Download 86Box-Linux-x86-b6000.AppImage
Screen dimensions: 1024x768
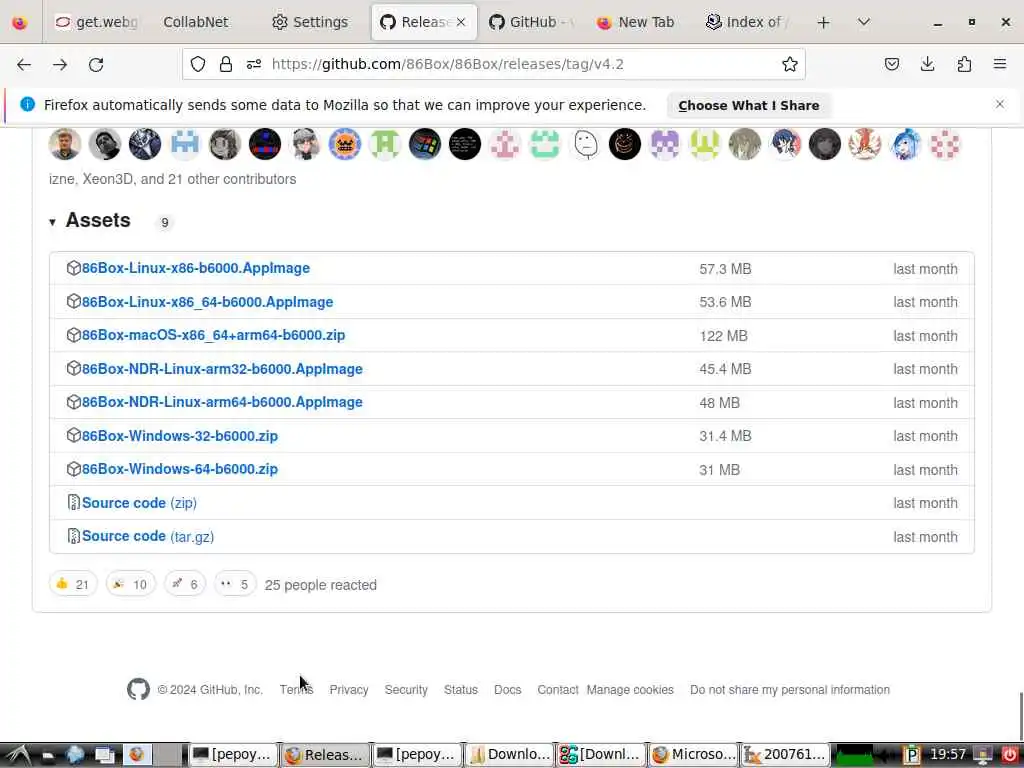[196, 268]
